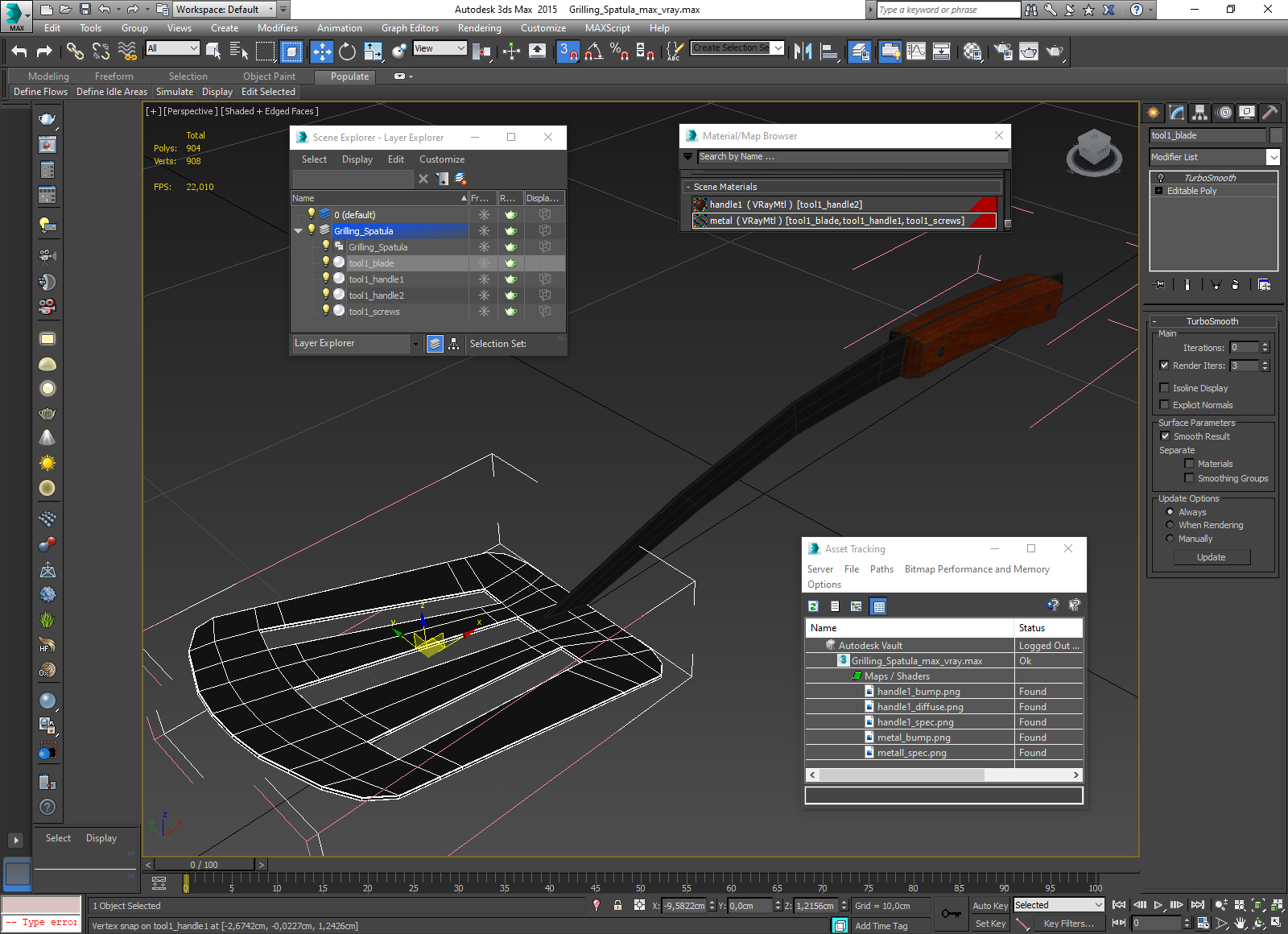Open the Layer Explorer type dropdown

click(x=415, y=344)
